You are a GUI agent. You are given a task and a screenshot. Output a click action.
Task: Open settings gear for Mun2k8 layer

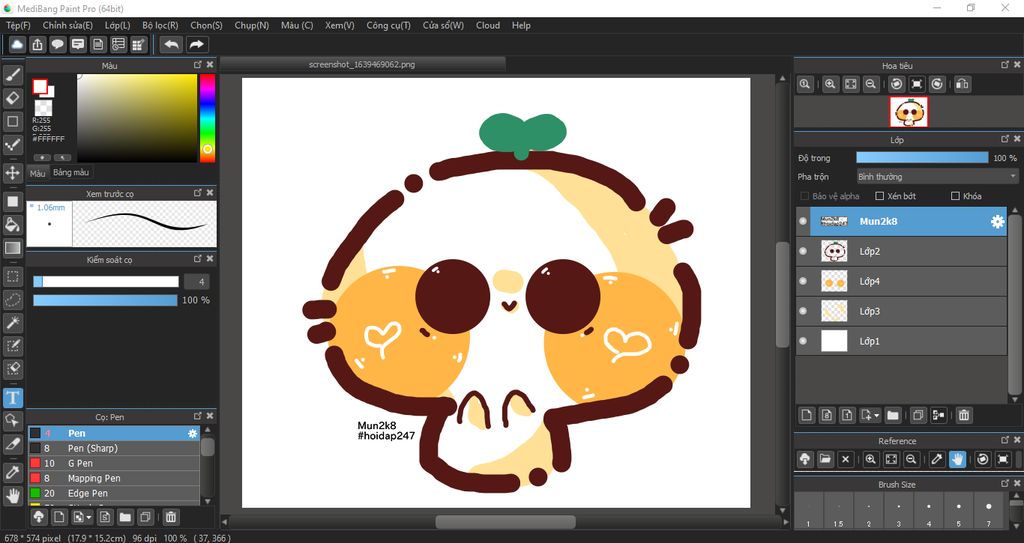pyautogui.click(x=997, y=222)
